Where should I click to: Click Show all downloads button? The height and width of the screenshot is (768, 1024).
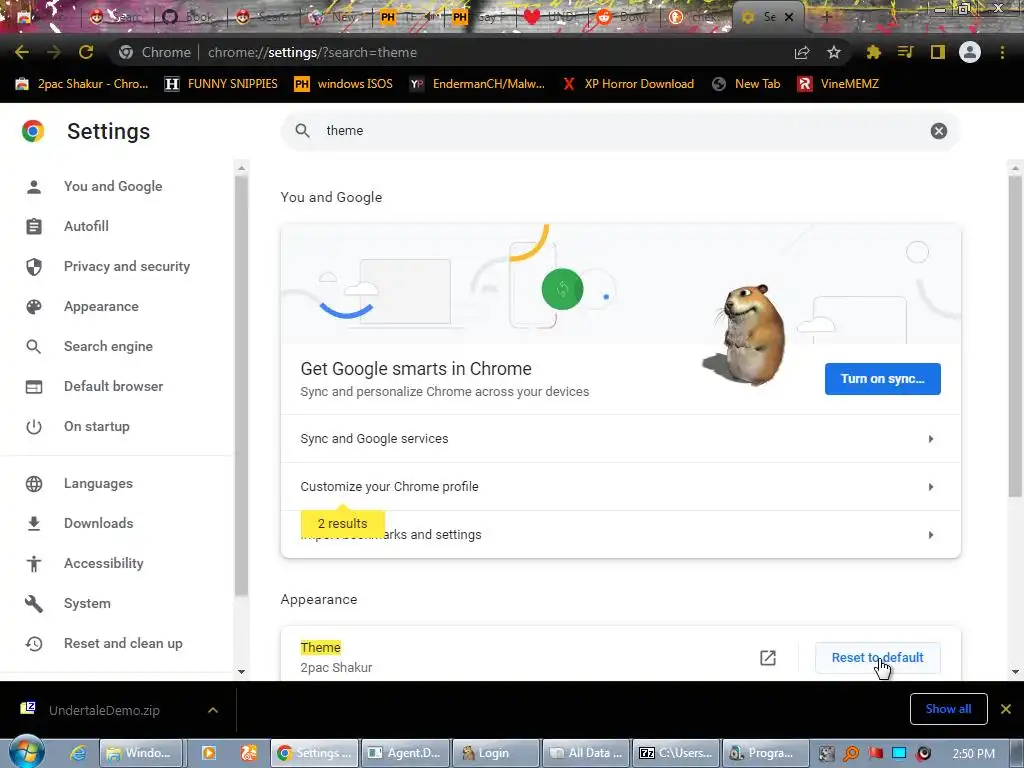tap(948, 709)
